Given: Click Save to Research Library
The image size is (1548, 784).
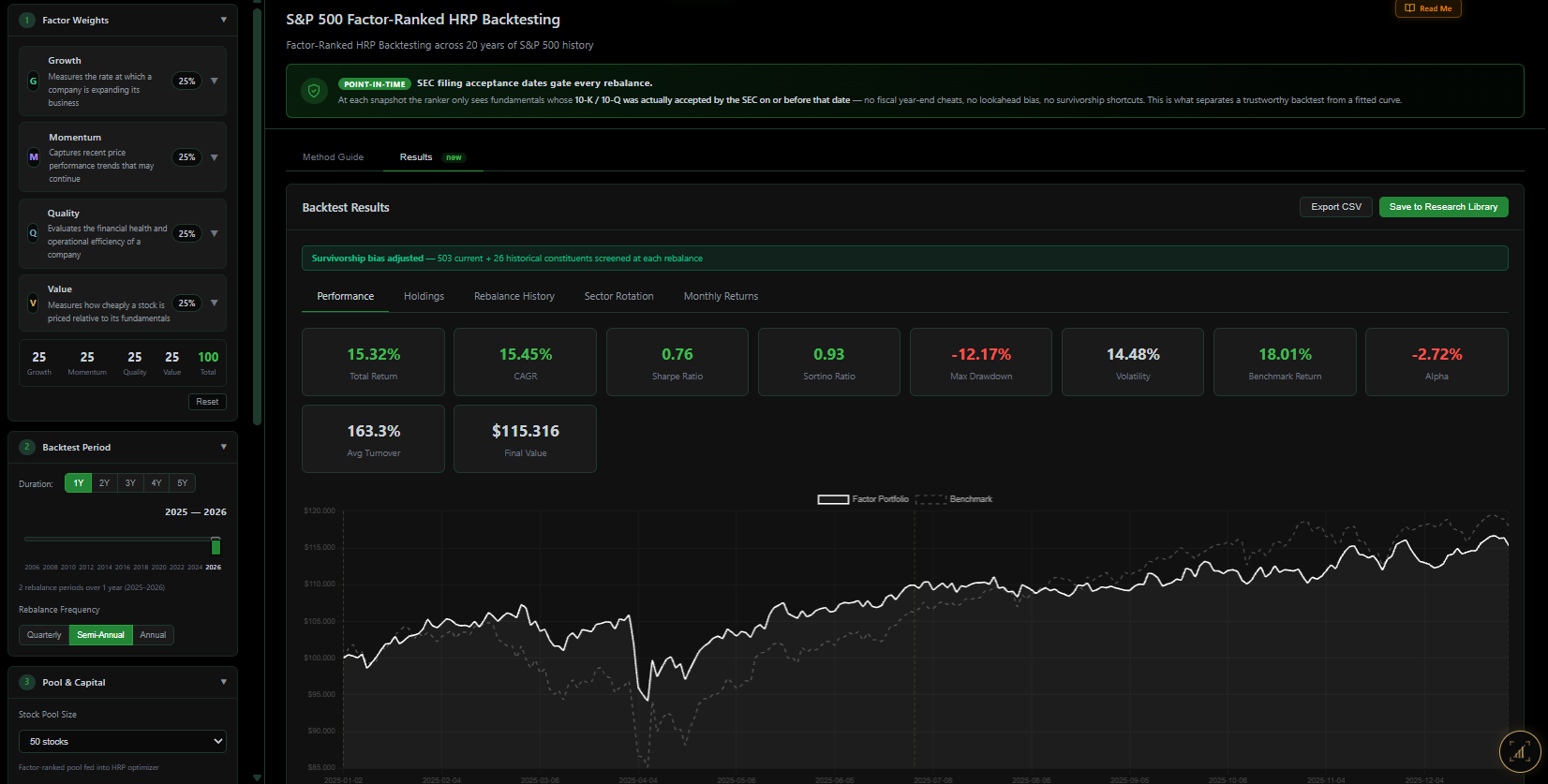Looking at the screenshot, I should point(1443,207).
